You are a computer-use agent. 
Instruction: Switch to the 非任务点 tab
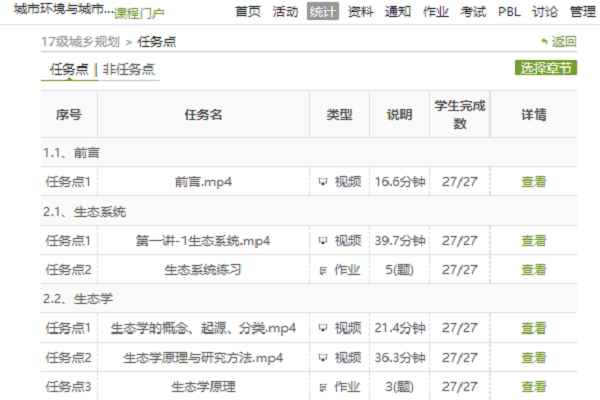128,69
